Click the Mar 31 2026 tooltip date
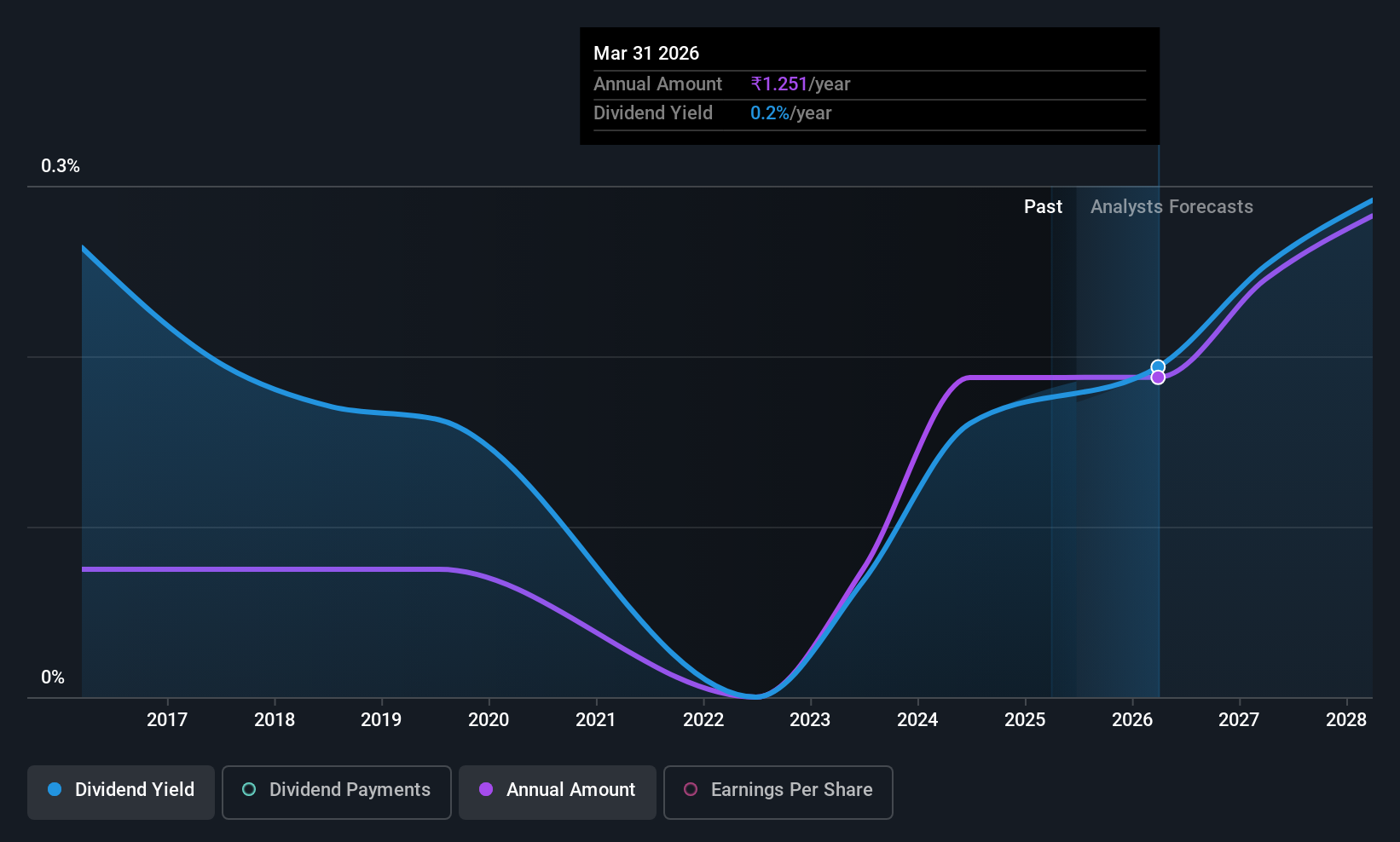The image size is (1400, 842). 646,53
